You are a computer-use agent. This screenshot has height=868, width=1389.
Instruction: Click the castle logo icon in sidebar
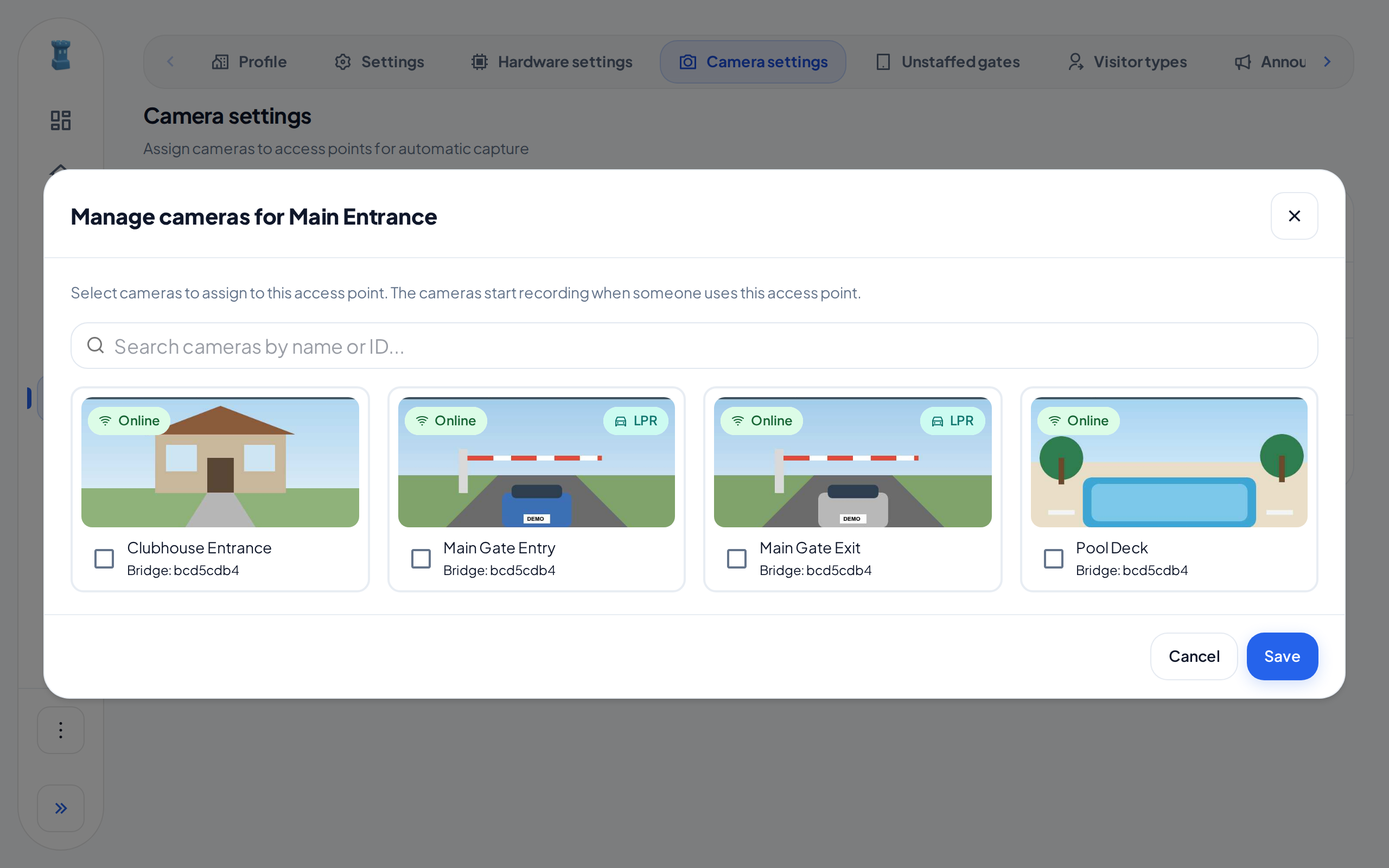pos(61,55)
